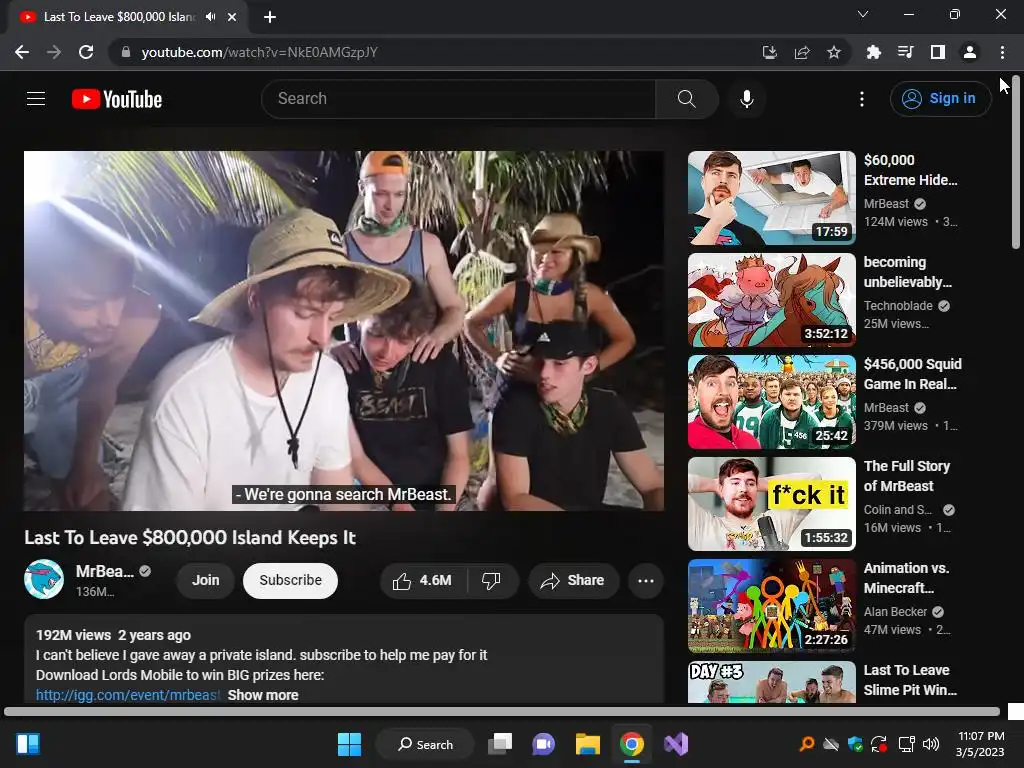
Task: Select the Last To Leave tab
Action: [x=128, y=17]
